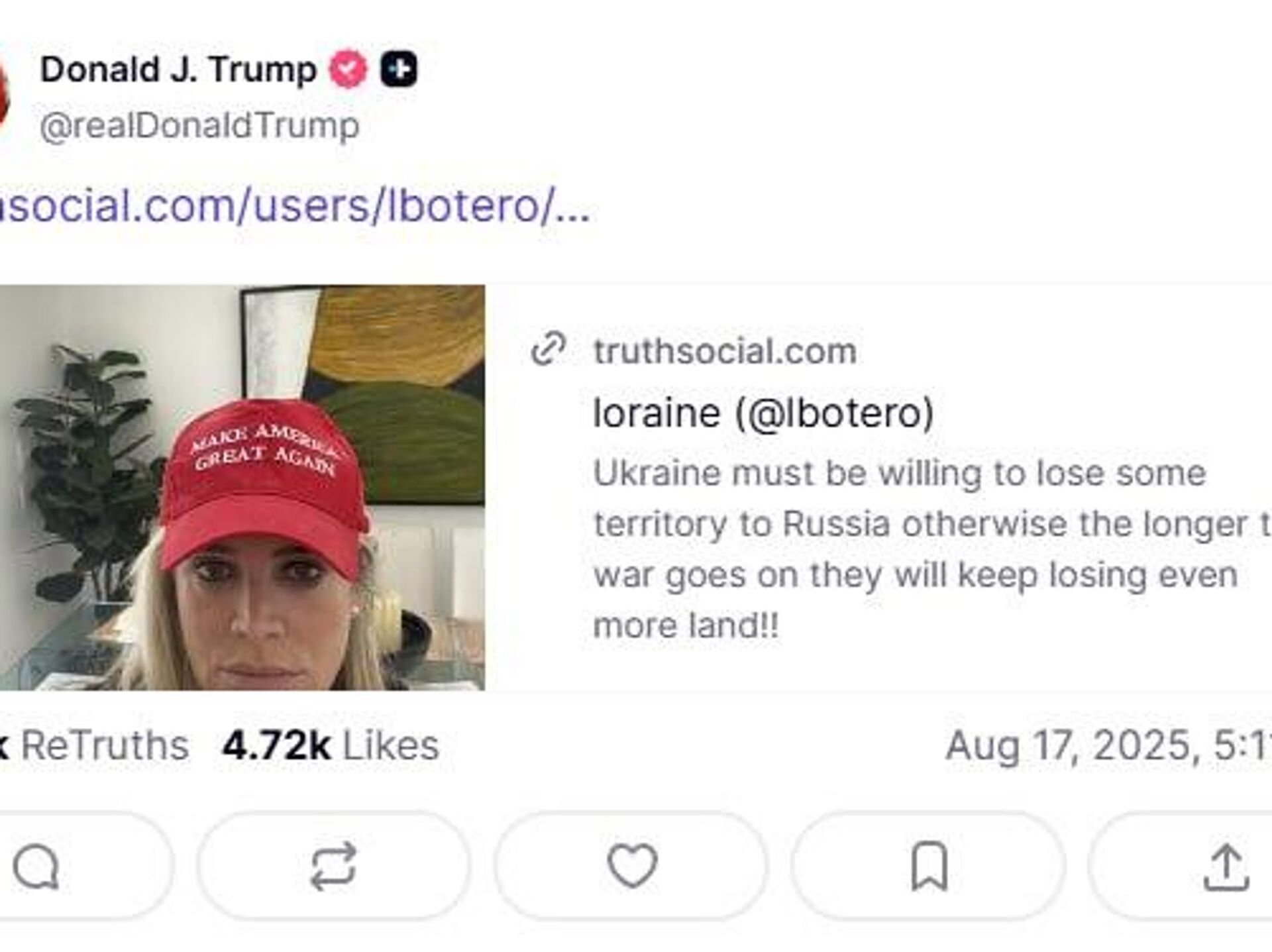The height and width of the screenshot is (952, 1272).
Task: Click the share upload arrow icon
Action: (x=1226, y=866)
